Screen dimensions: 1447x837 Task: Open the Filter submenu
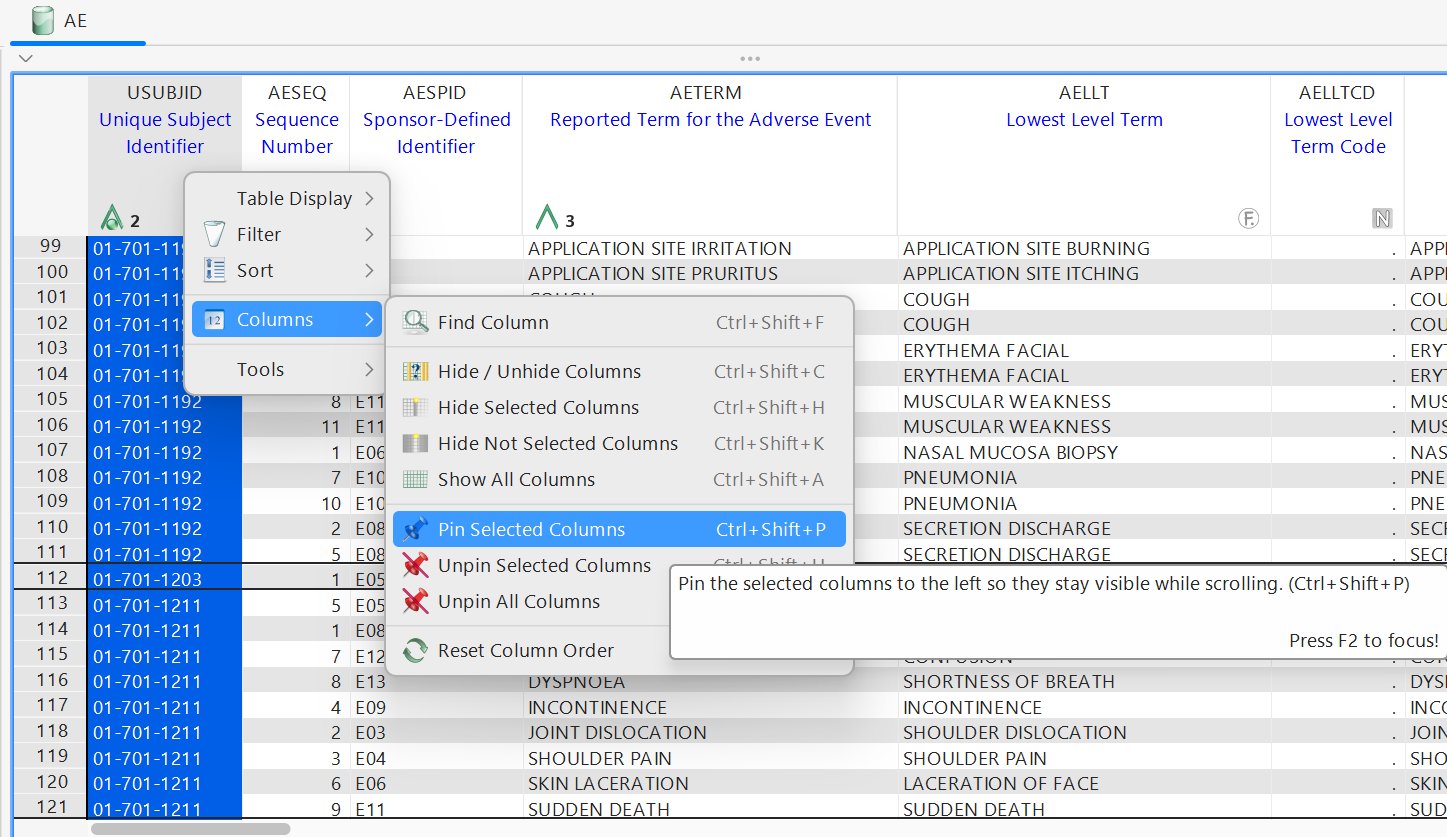click(288, 235)
